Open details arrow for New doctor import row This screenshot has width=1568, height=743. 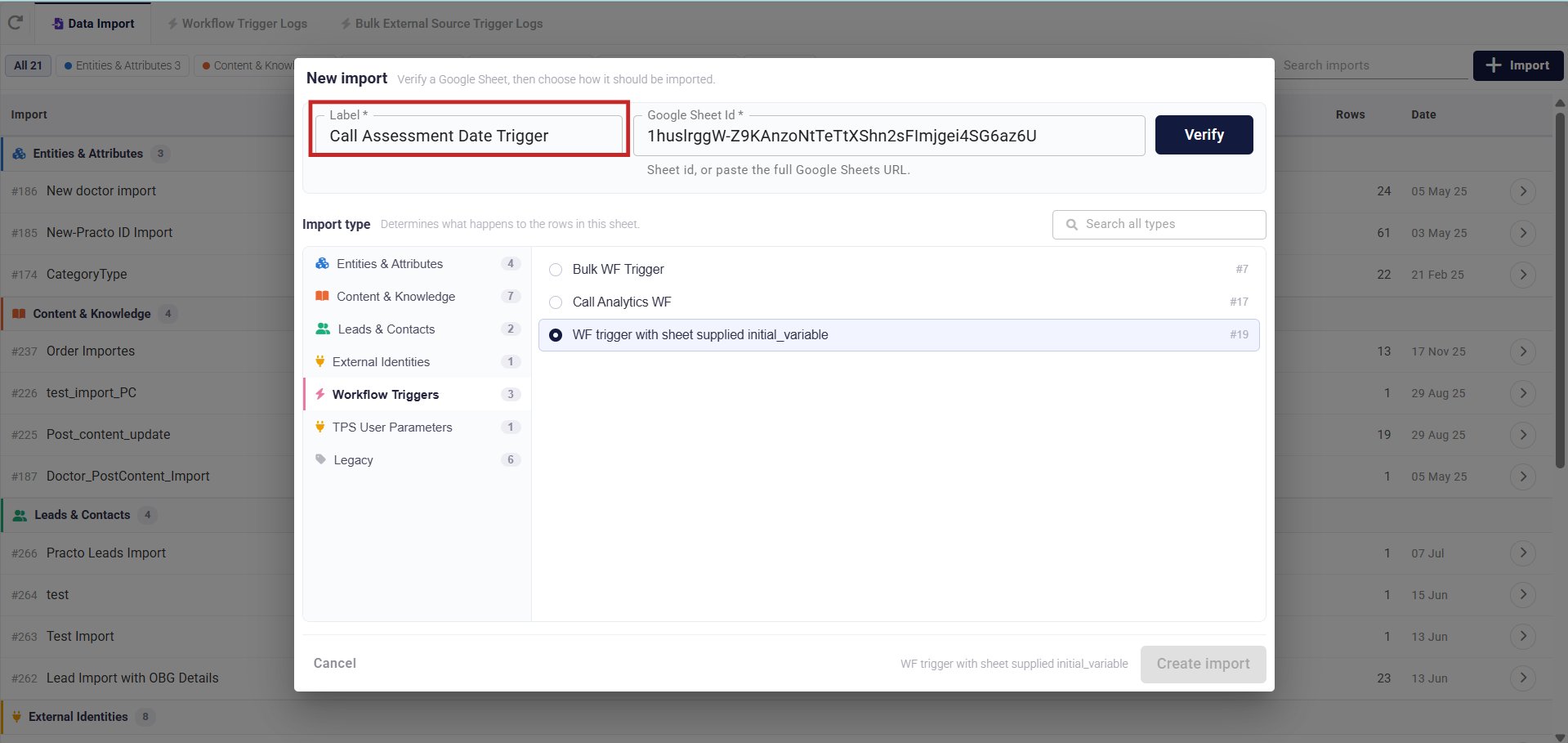click(1522, 191)
